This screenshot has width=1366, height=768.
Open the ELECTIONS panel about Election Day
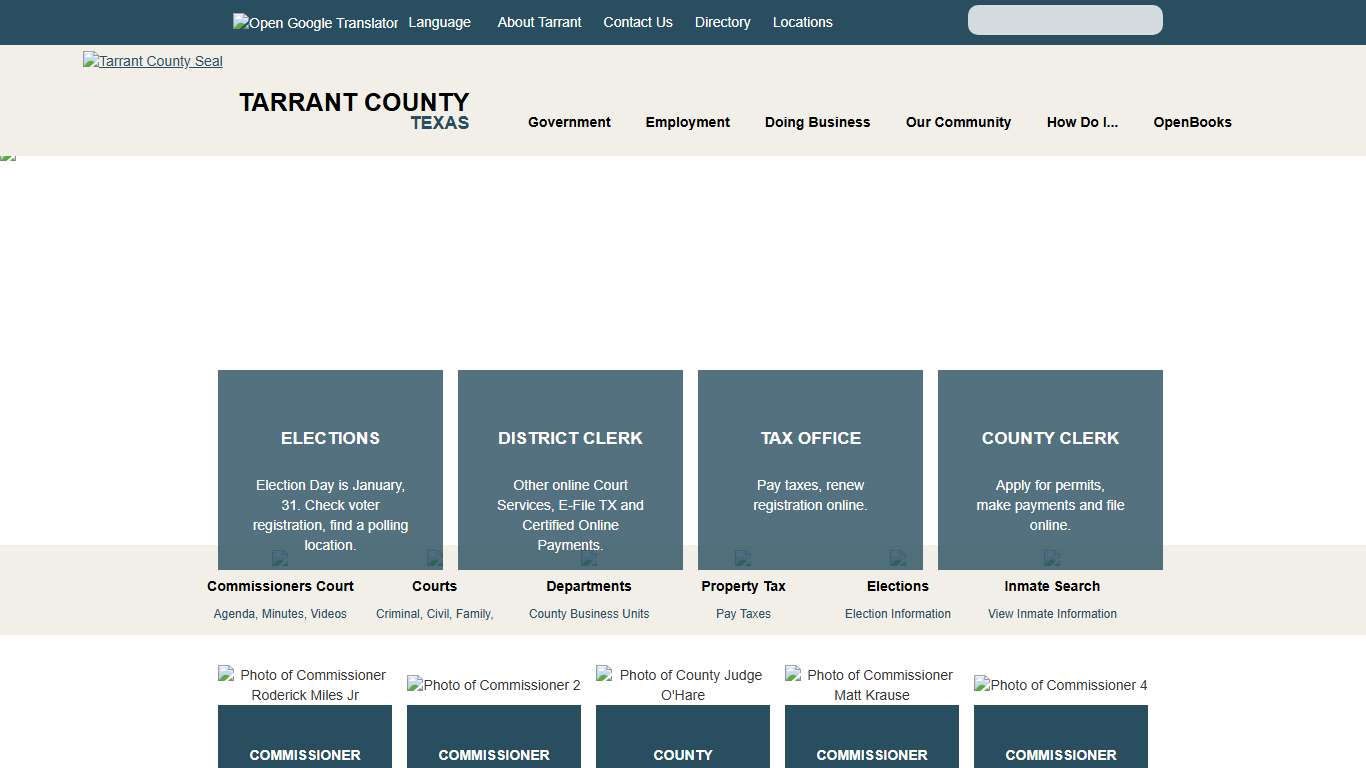(x=330, y=470)
